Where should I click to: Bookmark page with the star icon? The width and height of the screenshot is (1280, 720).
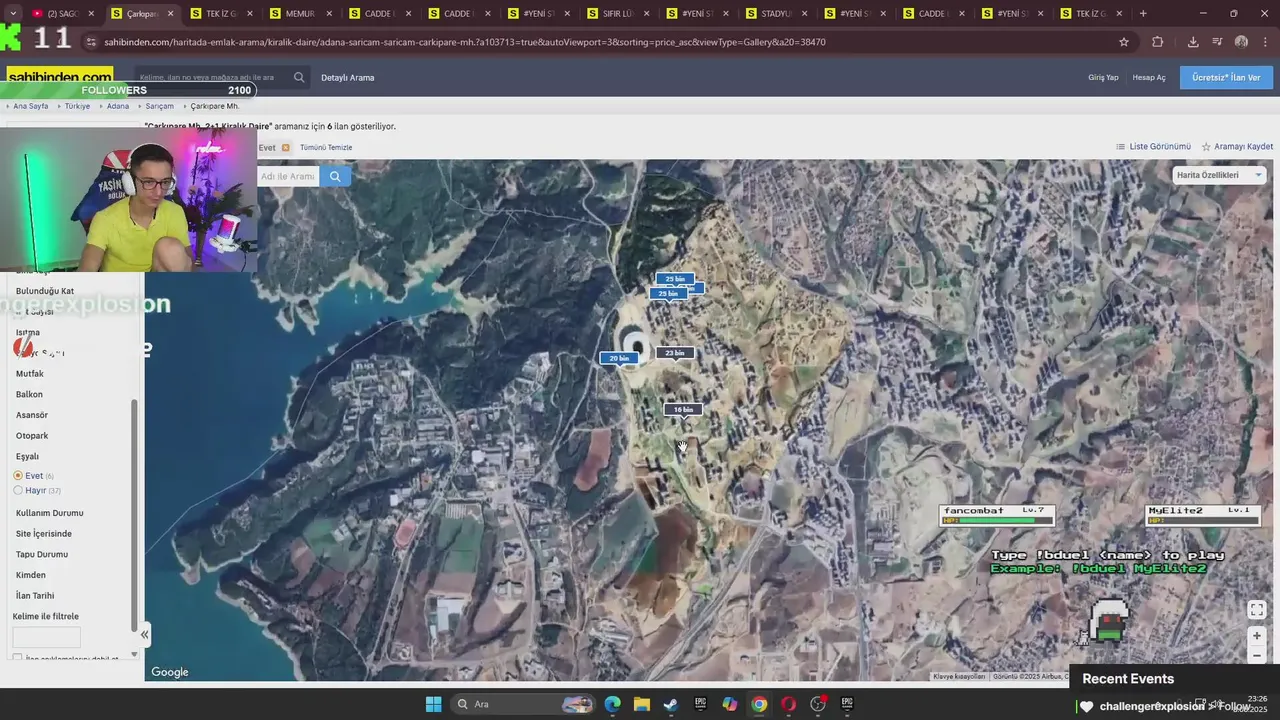coord(1124,42)
